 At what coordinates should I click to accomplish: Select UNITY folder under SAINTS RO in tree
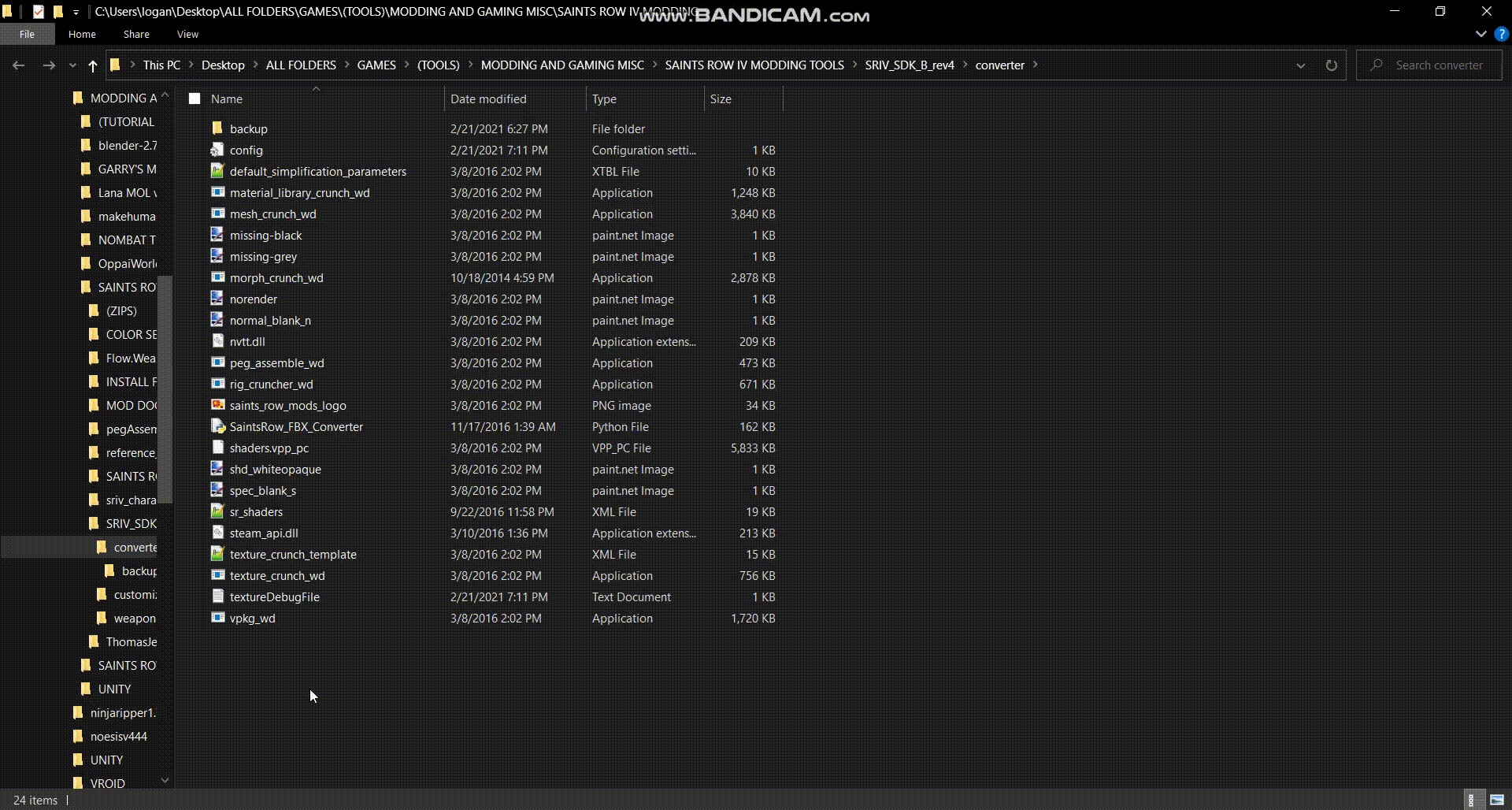(x=114, y=689)
